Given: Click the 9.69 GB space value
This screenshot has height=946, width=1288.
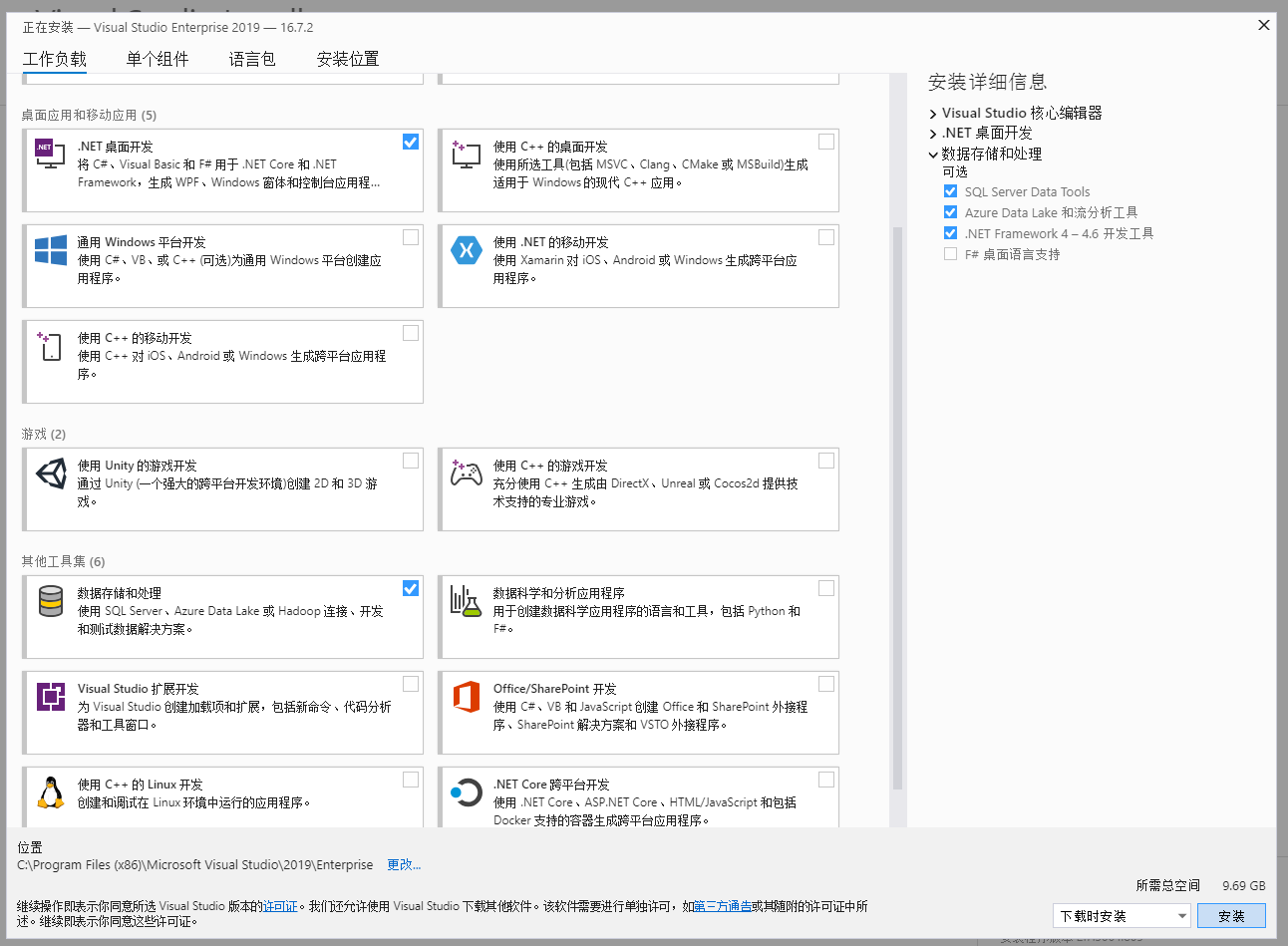Looking at the screenshot, I should 1244,885.
